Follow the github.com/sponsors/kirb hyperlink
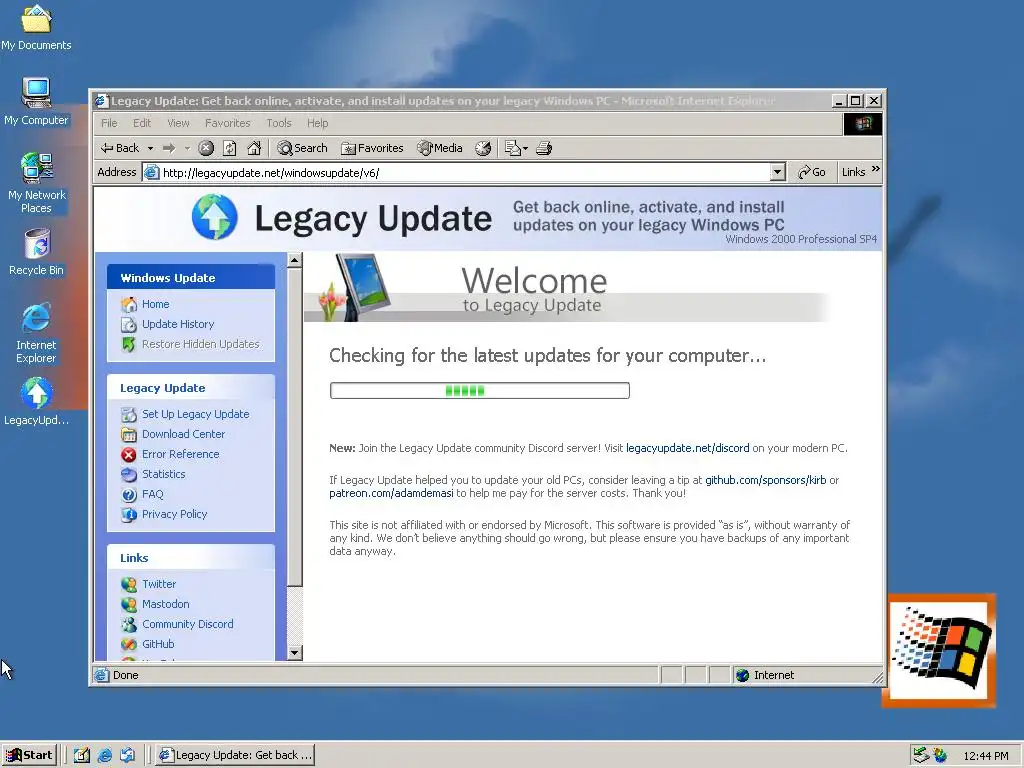 pos(765,480)
